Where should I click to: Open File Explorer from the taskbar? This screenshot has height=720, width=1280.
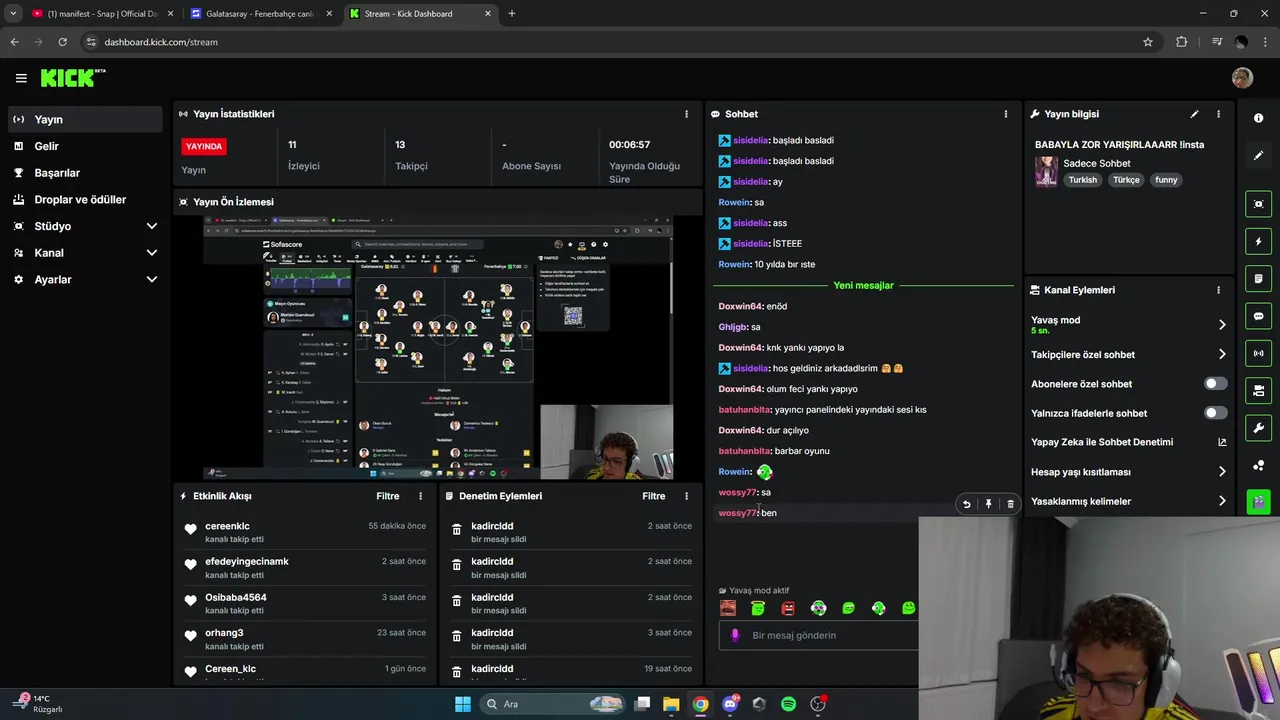pyautogui.click(x=671, y=704)
